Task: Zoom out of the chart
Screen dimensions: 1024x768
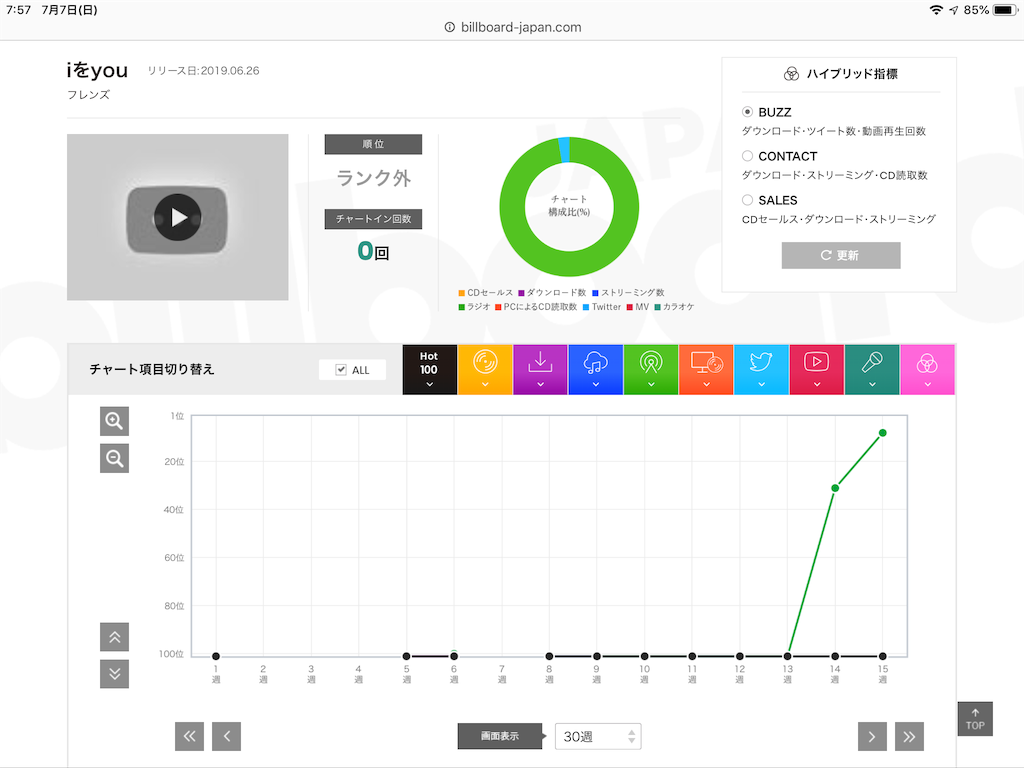Action: click(114, 458)
